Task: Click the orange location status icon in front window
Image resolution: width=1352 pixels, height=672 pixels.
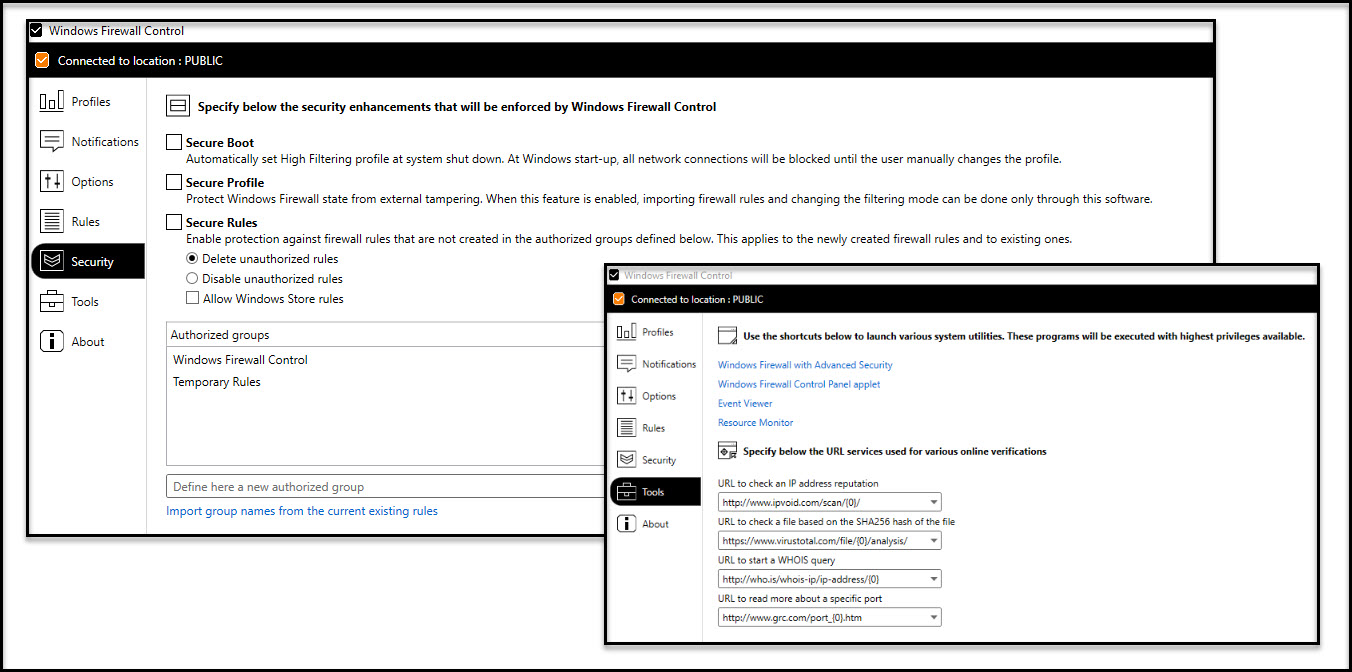Action: point(618,299)
